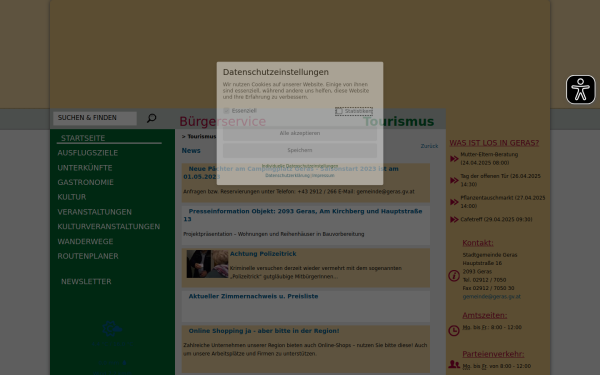
Task: Click the Tourismus breadcrumb
Action: click(x=202, y=136)
